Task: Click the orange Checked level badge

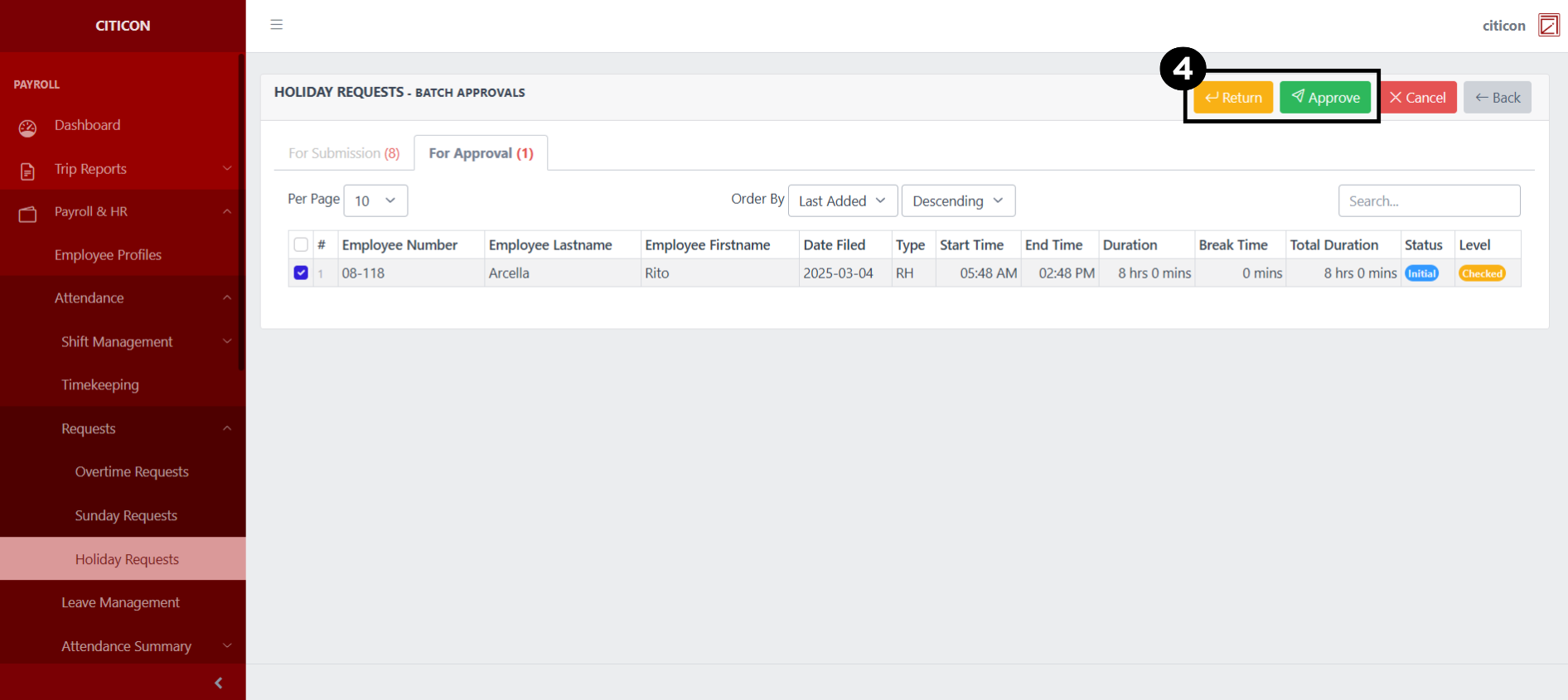Action: click(1482, 273)
